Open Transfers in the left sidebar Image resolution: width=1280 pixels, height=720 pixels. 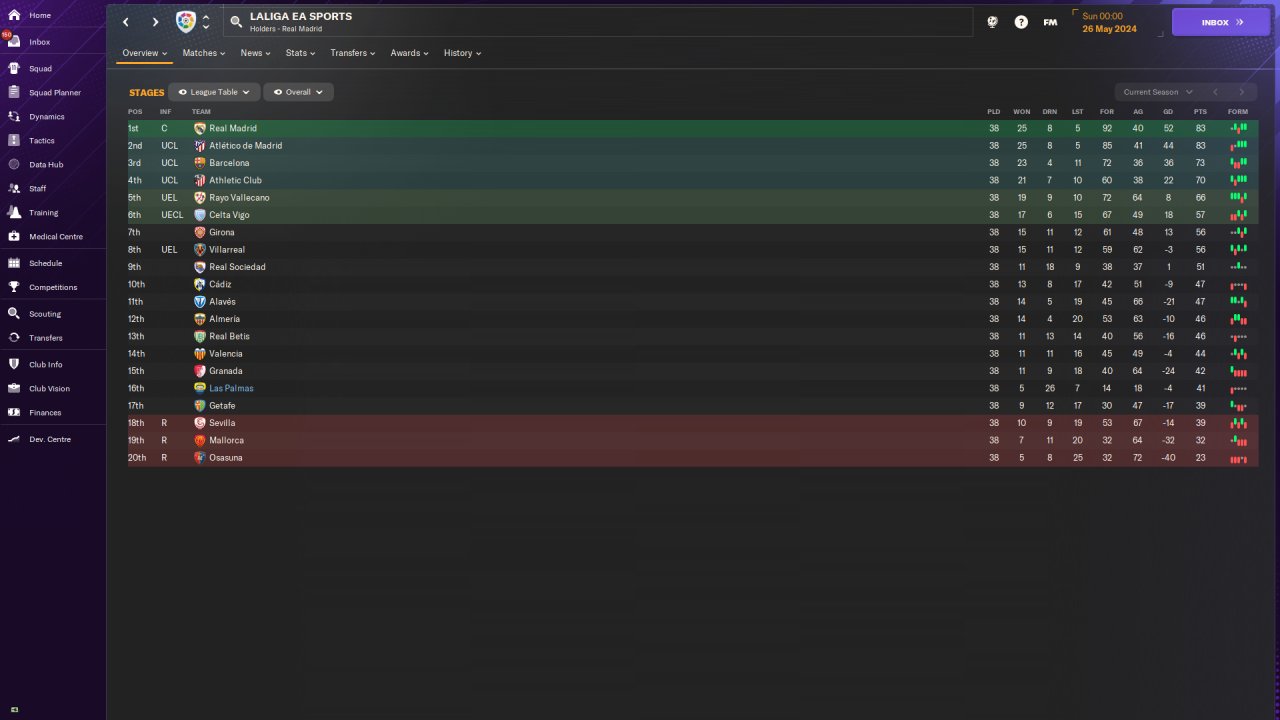click(46, 338)
